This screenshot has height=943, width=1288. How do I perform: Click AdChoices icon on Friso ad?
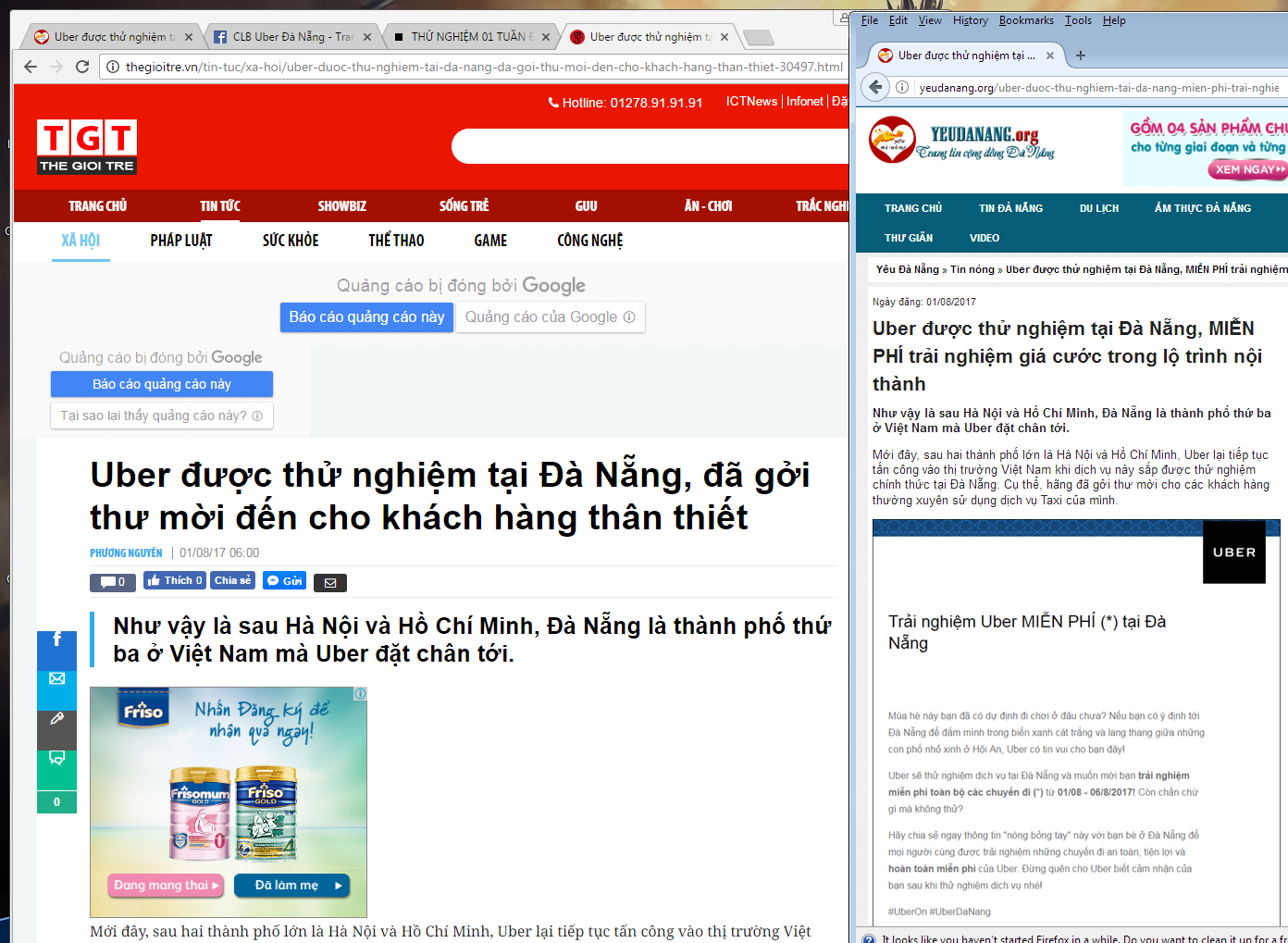(x=360, y=693)
